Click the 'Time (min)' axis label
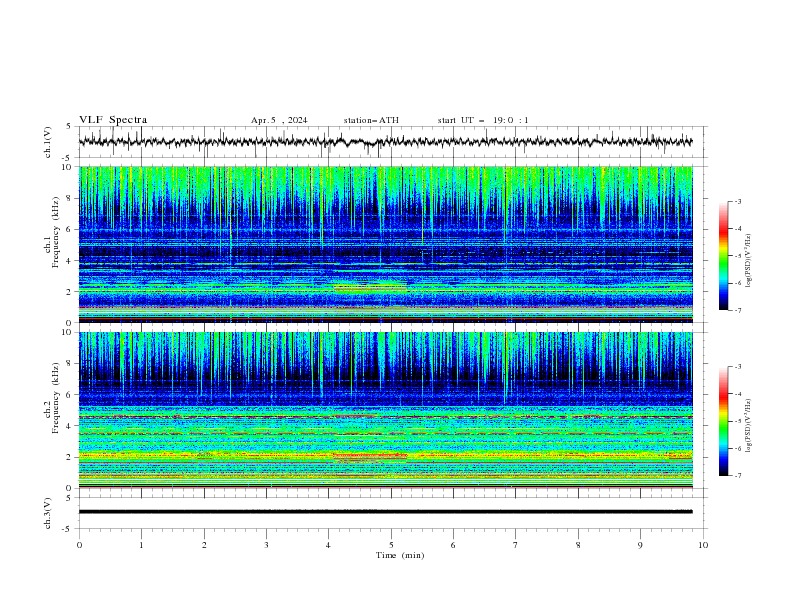 coord(400,555)
